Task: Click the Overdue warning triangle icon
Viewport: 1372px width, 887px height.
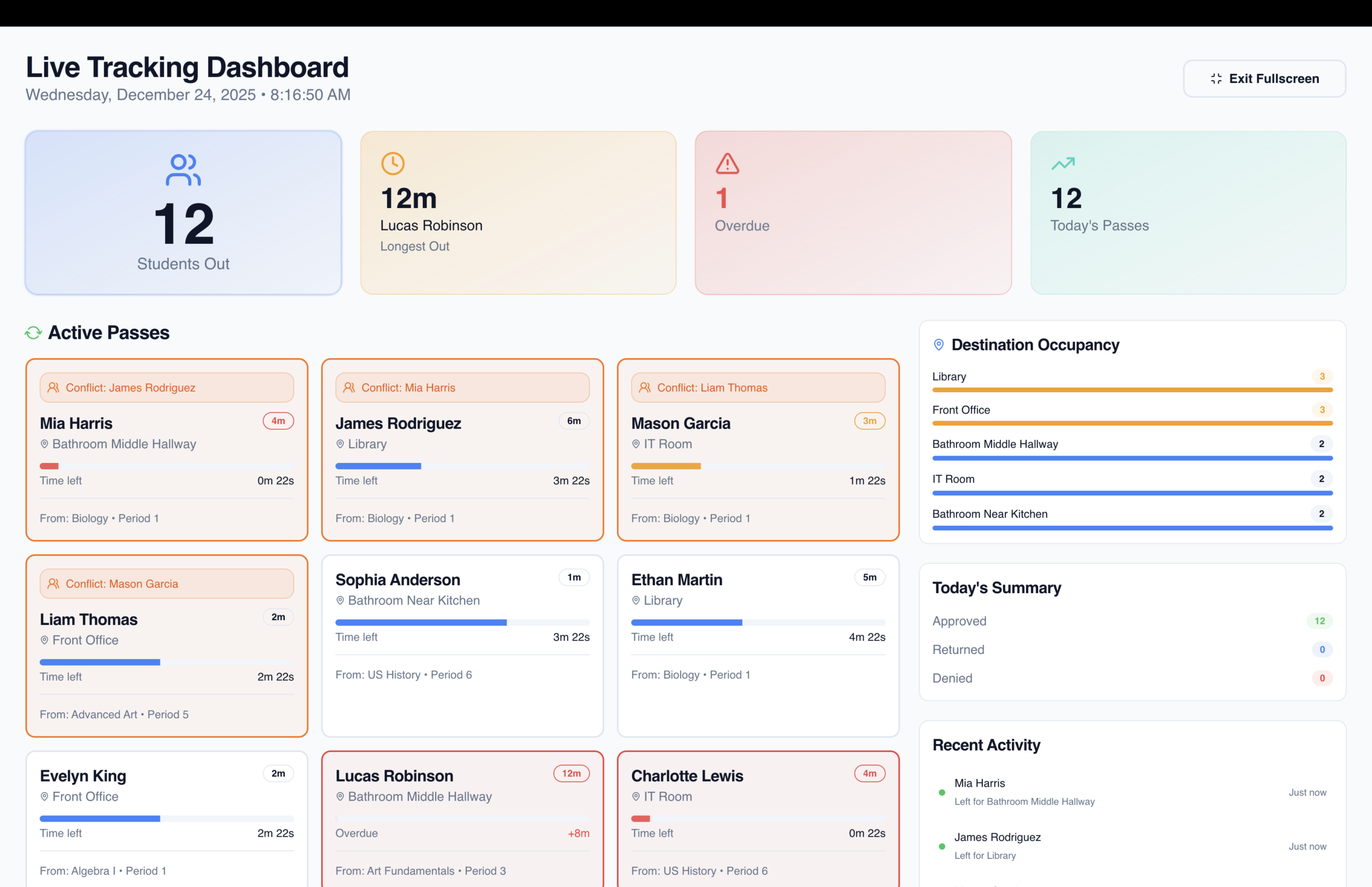Action: (727, 163)
